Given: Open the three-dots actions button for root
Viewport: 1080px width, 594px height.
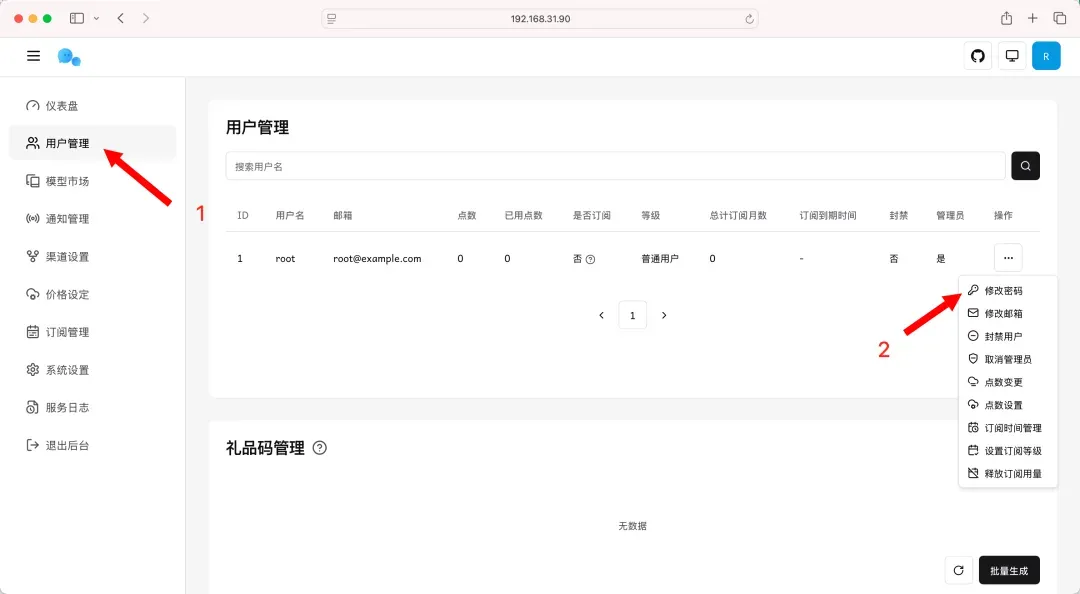Looking at the screenshot, I should [x=1008, y=258].
